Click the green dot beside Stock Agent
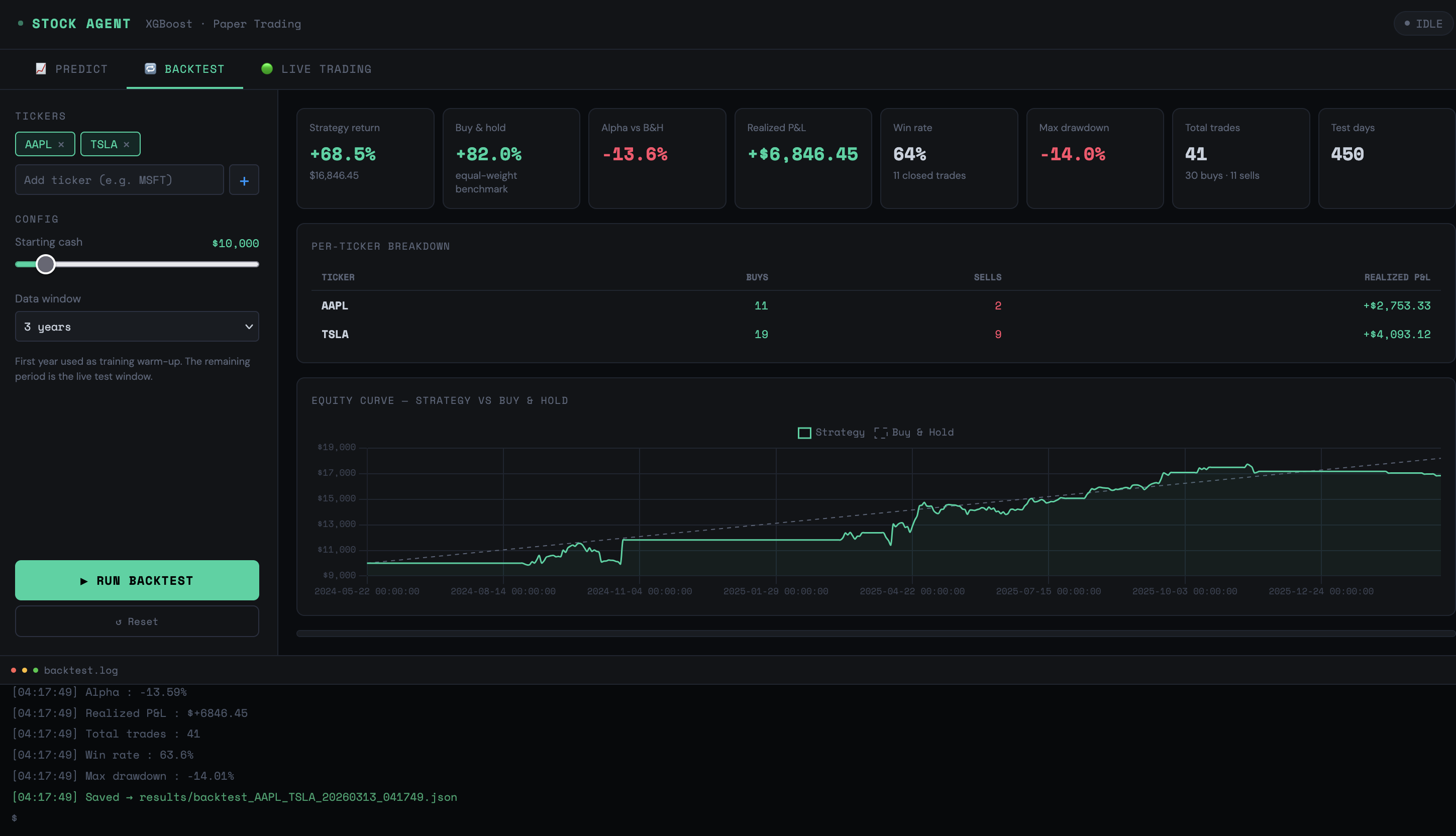The image size is (1456, 836). point(21,24)
